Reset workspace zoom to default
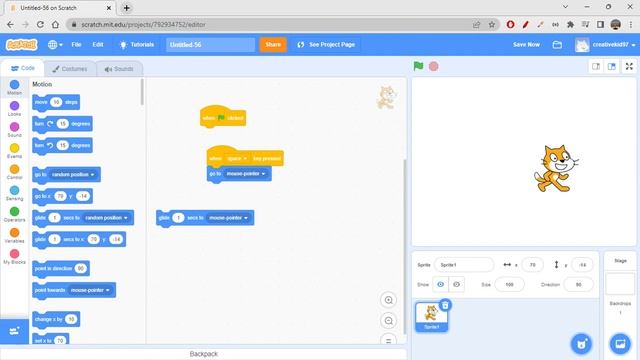The width and height of the screenshot is (640, 360). (389, 339)
